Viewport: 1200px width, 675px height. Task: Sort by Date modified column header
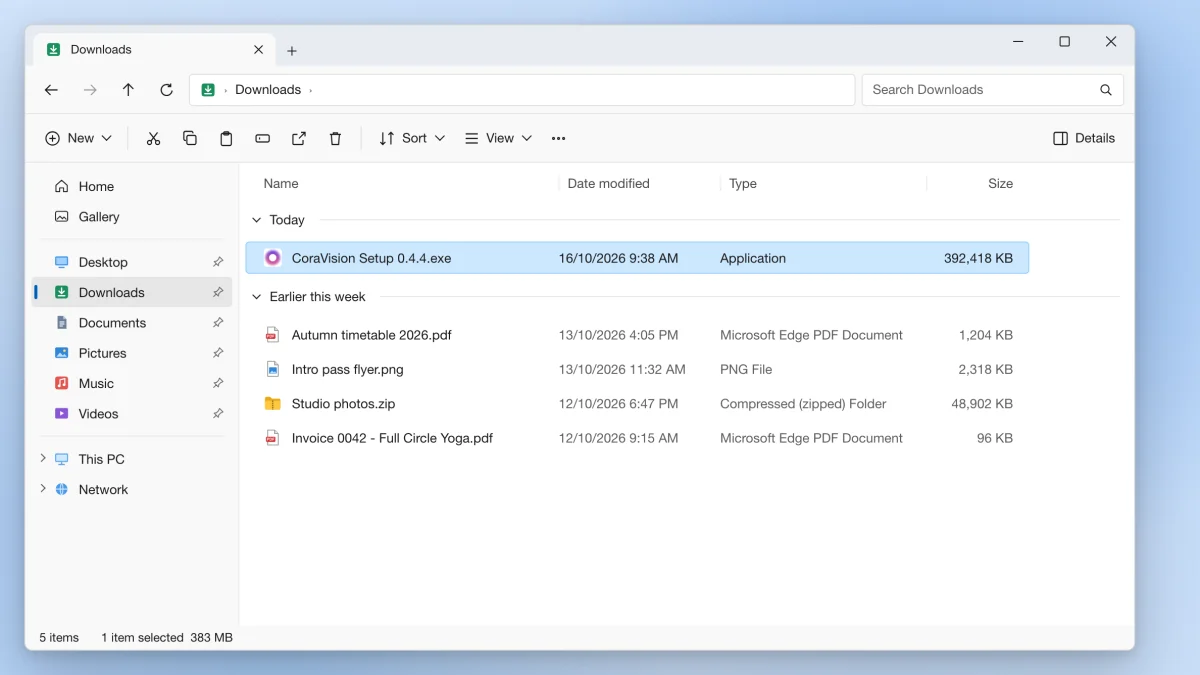(608, 184)
